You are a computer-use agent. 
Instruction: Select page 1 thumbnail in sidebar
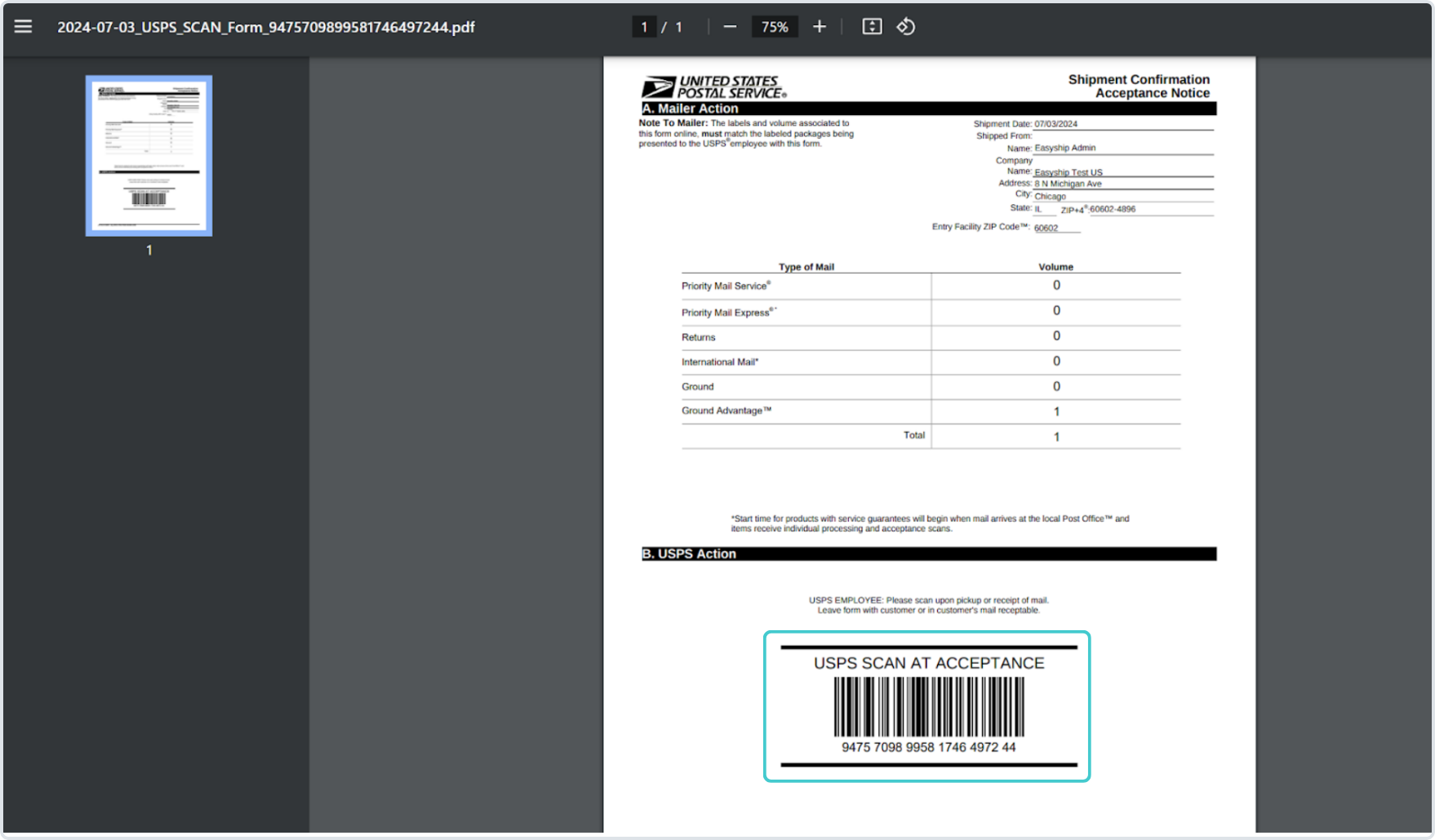pyautogui.click(x=149, y=156)
